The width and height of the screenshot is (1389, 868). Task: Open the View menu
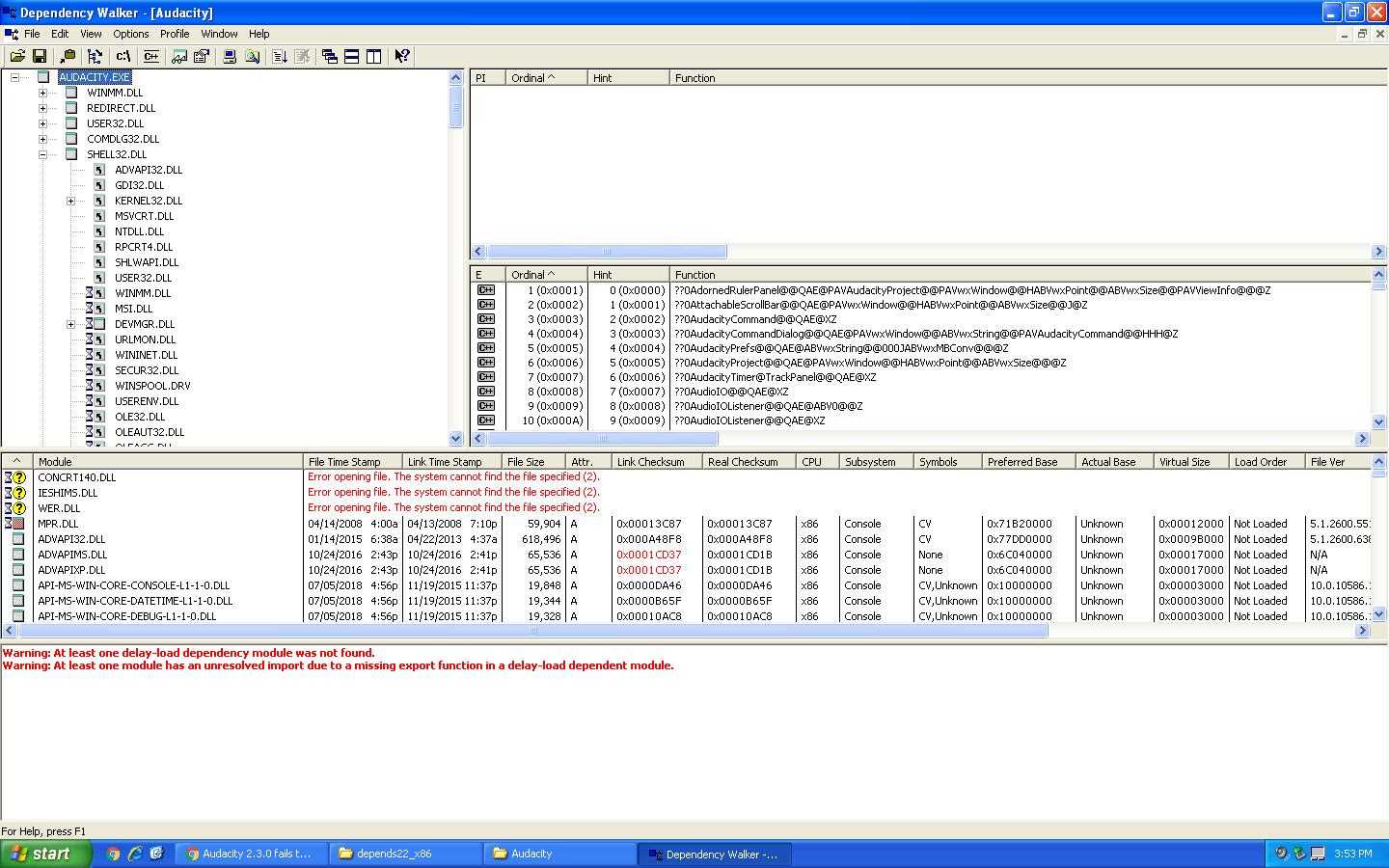91,34
